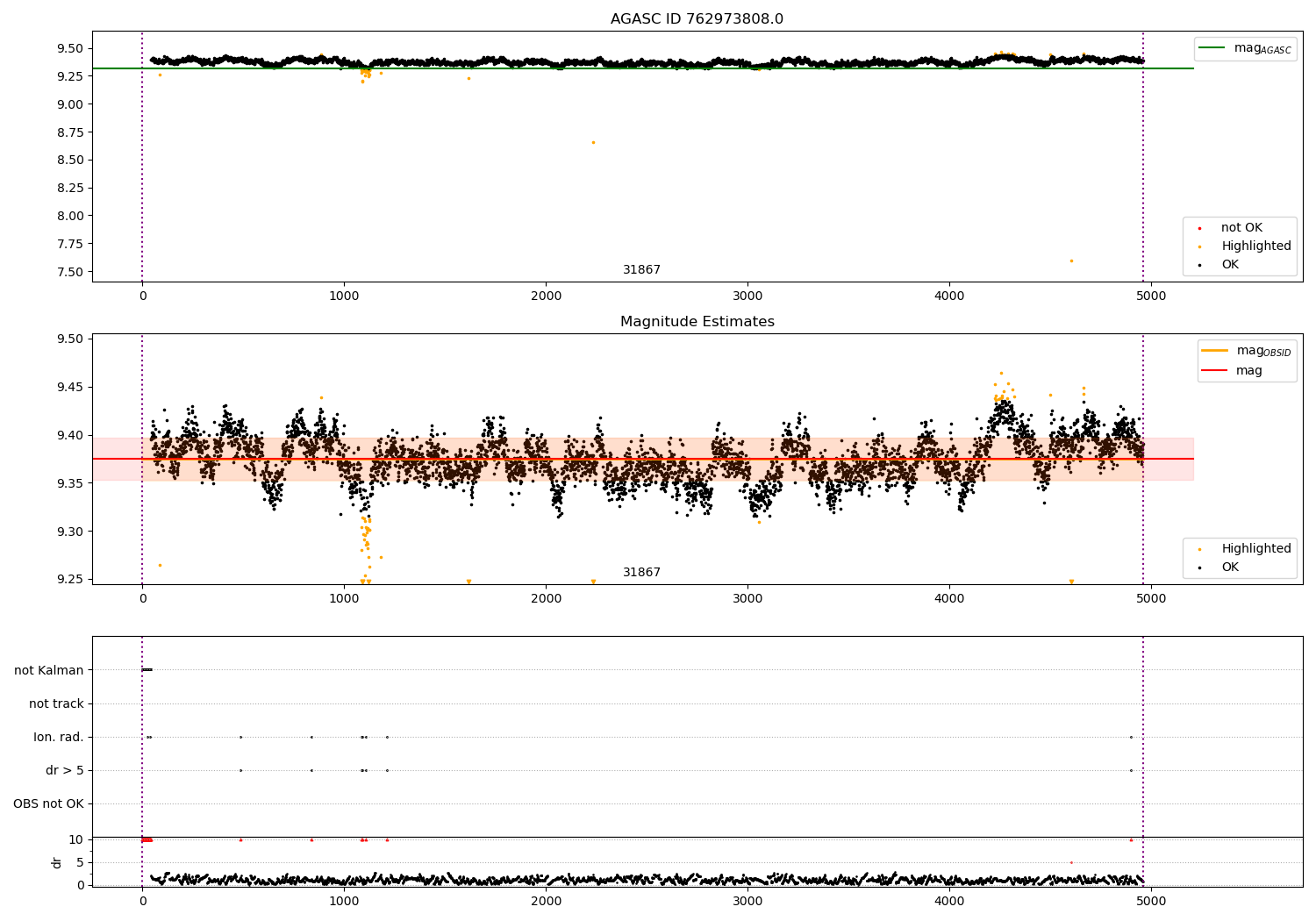Click the '31867' label in the top plot
This screenshot has height=921, width=1316.
[x=641, y=270]
